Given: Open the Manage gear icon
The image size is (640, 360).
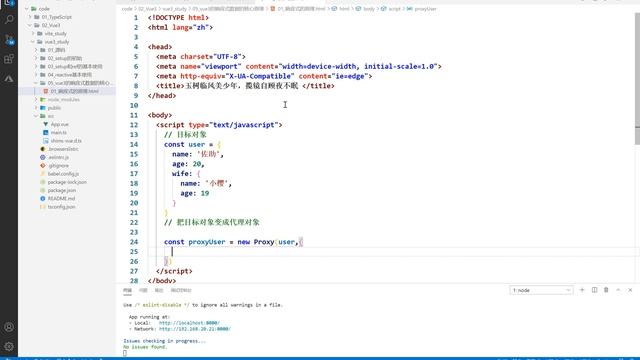Looking at the screenshot, I should (9, 347).
